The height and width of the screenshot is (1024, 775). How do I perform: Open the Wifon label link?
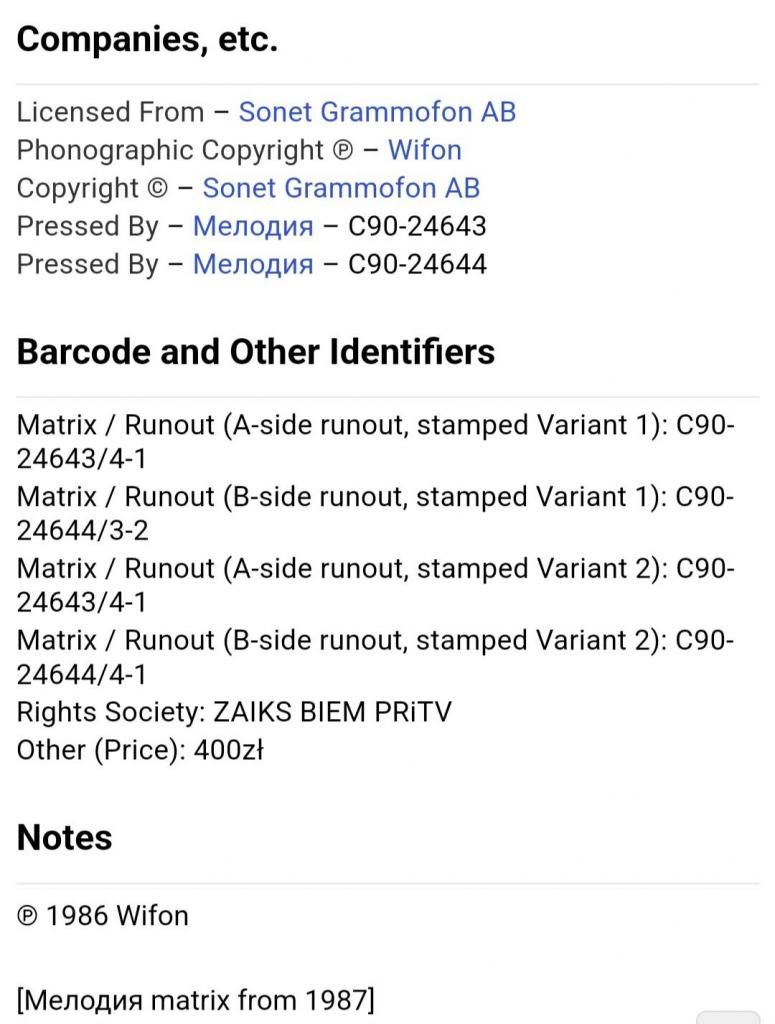click(x=424, y=150)
